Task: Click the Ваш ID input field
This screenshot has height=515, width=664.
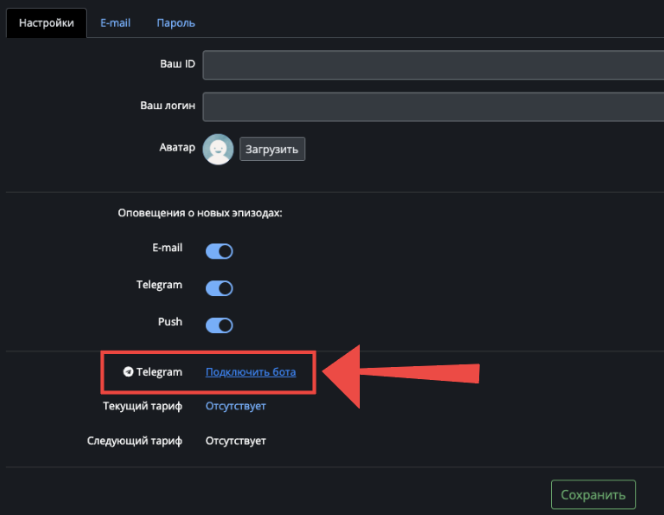Action: (x=432, y=66)
